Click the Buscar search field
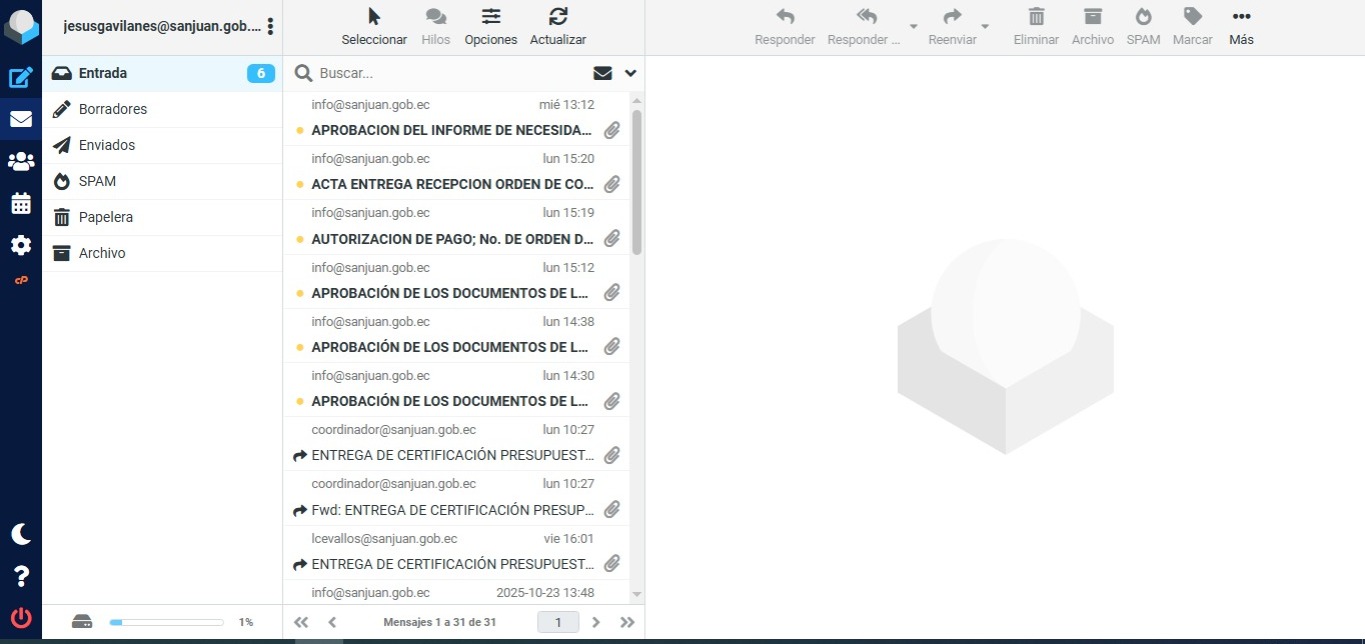1365x644 pixels. click(x=450, y=73)
